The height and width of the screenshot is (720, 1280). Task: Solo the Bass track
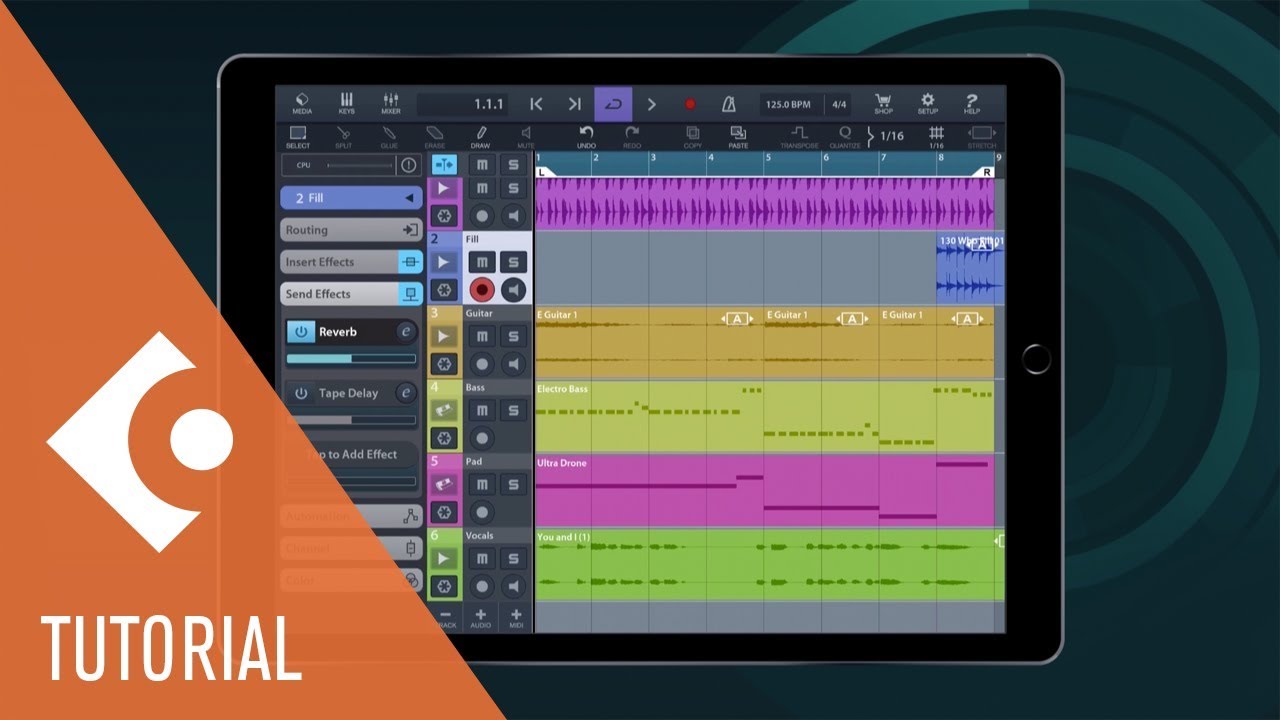point(513,410)
